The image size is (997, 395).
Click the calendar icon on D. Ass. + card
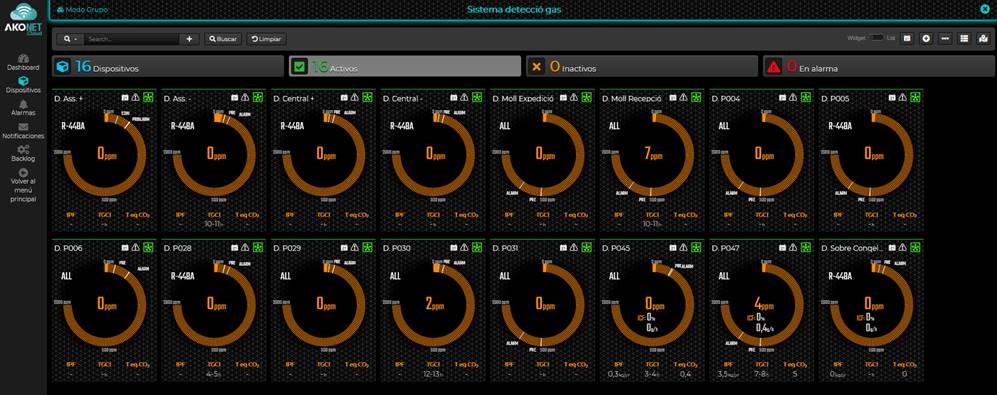[125, 98]
